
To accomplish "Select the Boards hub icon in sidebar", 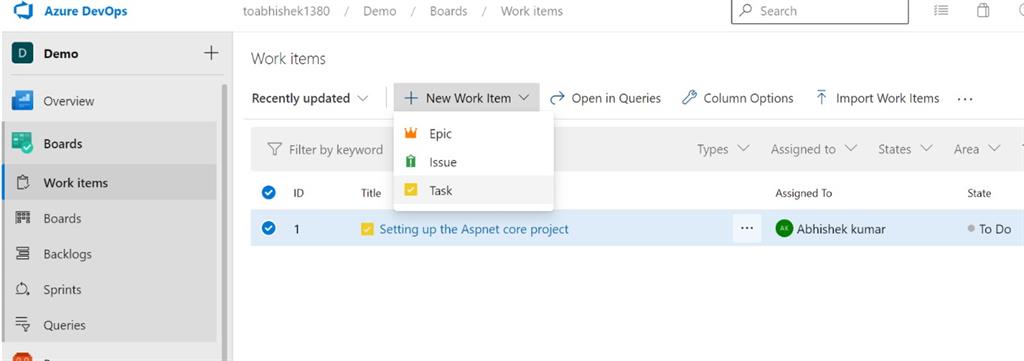I will [22, 143].
